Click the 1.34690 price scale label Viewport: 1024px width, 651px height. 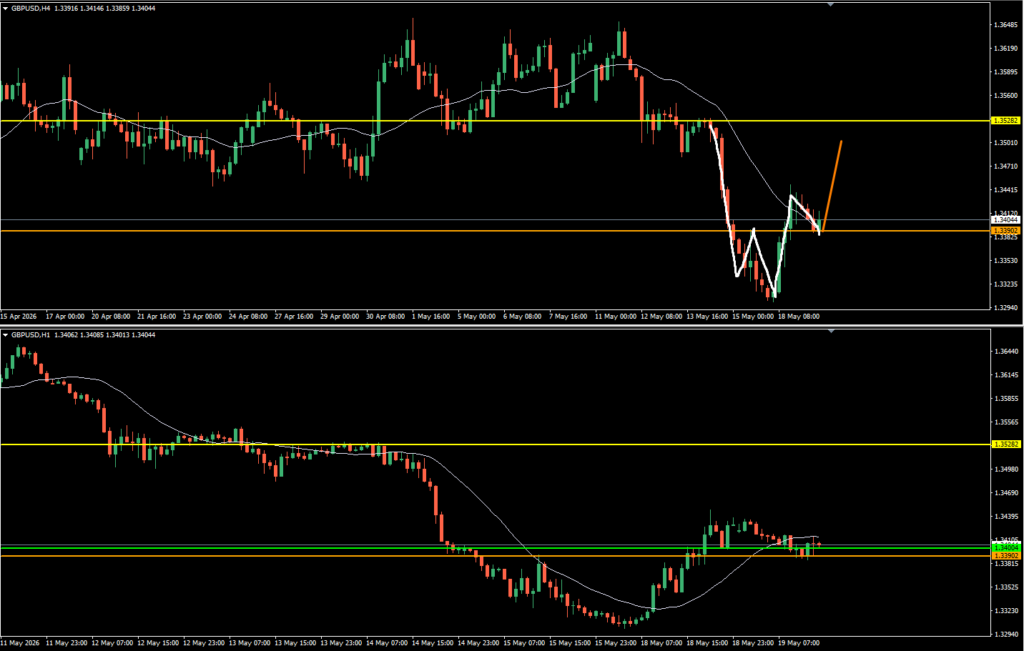point(1004,493)
